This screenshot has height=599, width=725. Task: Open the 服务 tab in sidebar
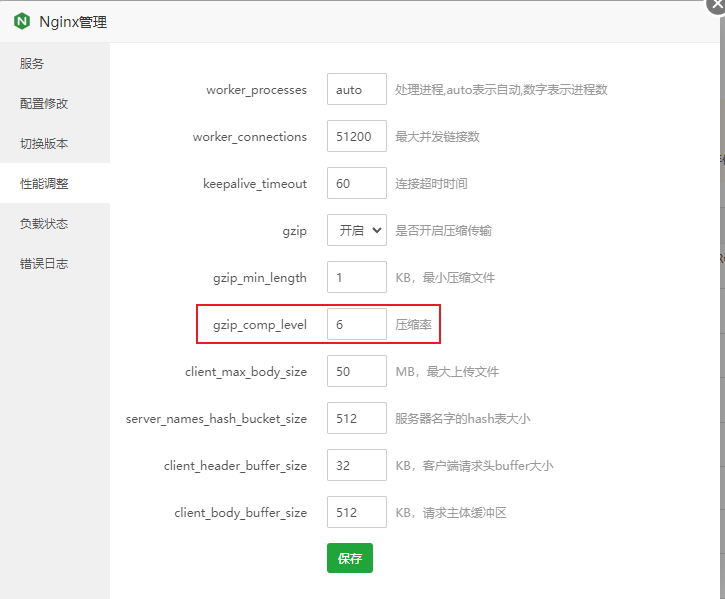pos(32,64)
